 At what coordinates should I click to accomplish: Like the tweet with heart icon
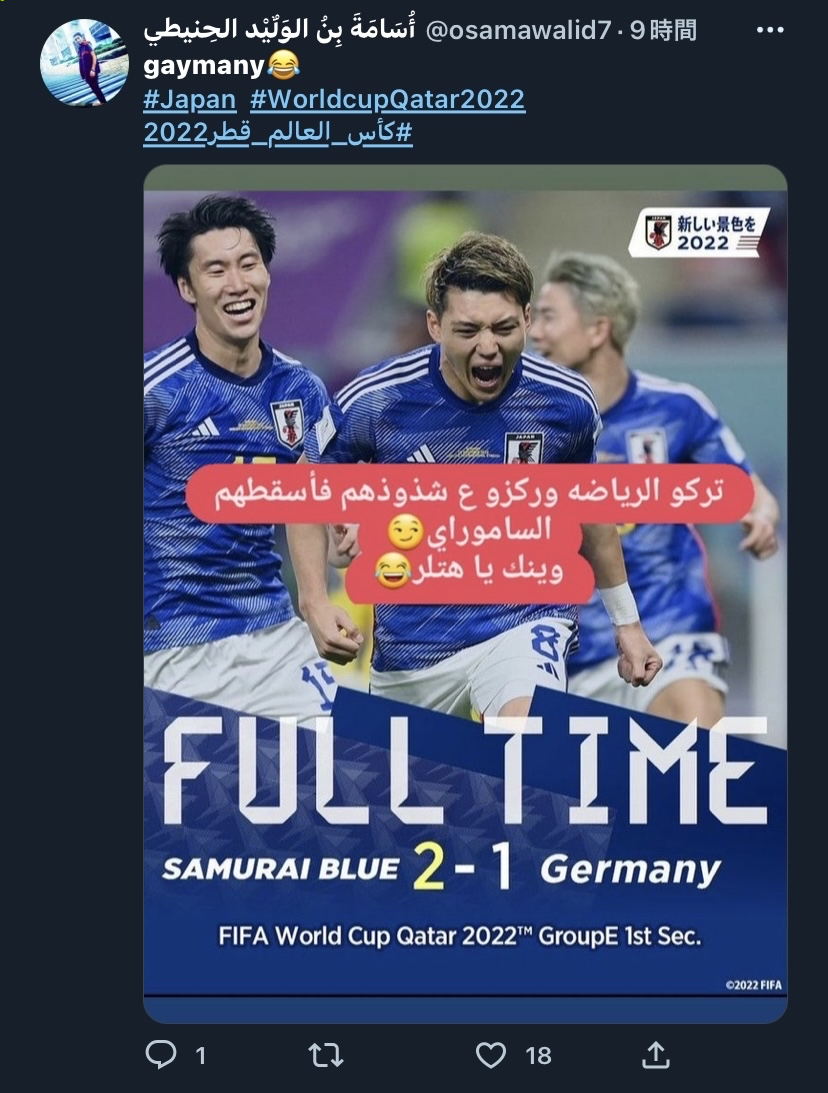tap(491, 1055)
